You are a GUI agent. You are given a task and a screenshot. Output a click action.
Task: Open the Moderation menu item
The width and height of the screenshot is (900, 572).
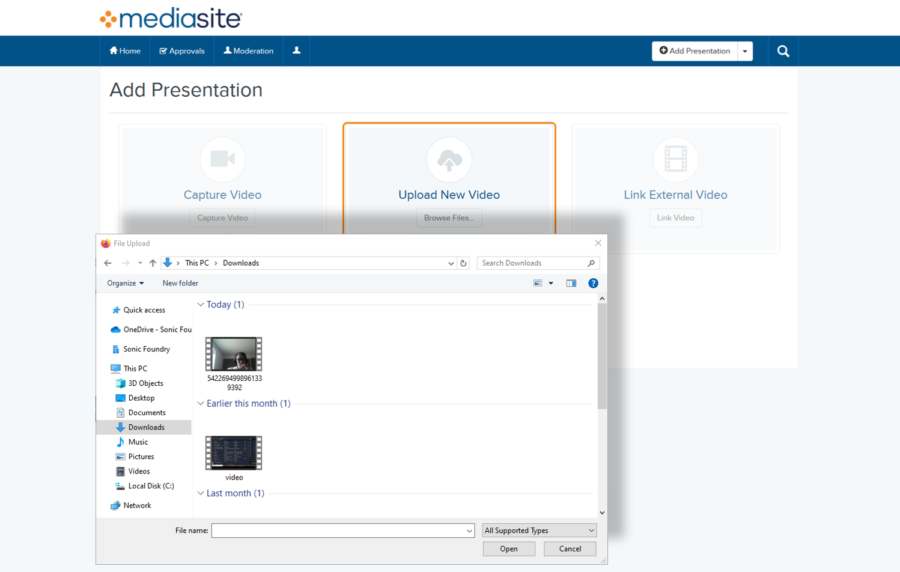pos(249,50)
